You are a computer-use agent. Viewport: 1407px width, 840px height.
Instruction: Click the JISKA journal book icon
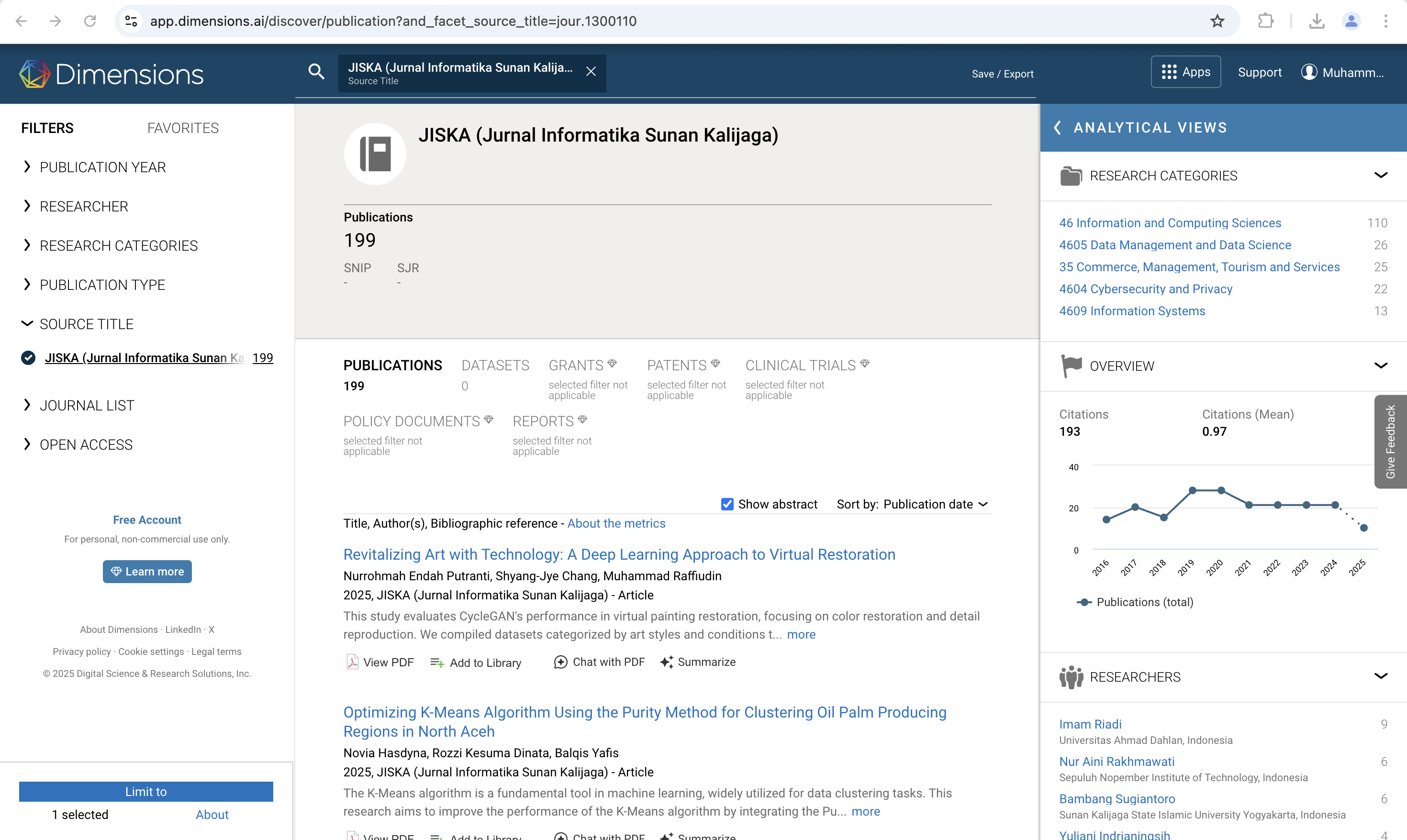tap(375, 154)
